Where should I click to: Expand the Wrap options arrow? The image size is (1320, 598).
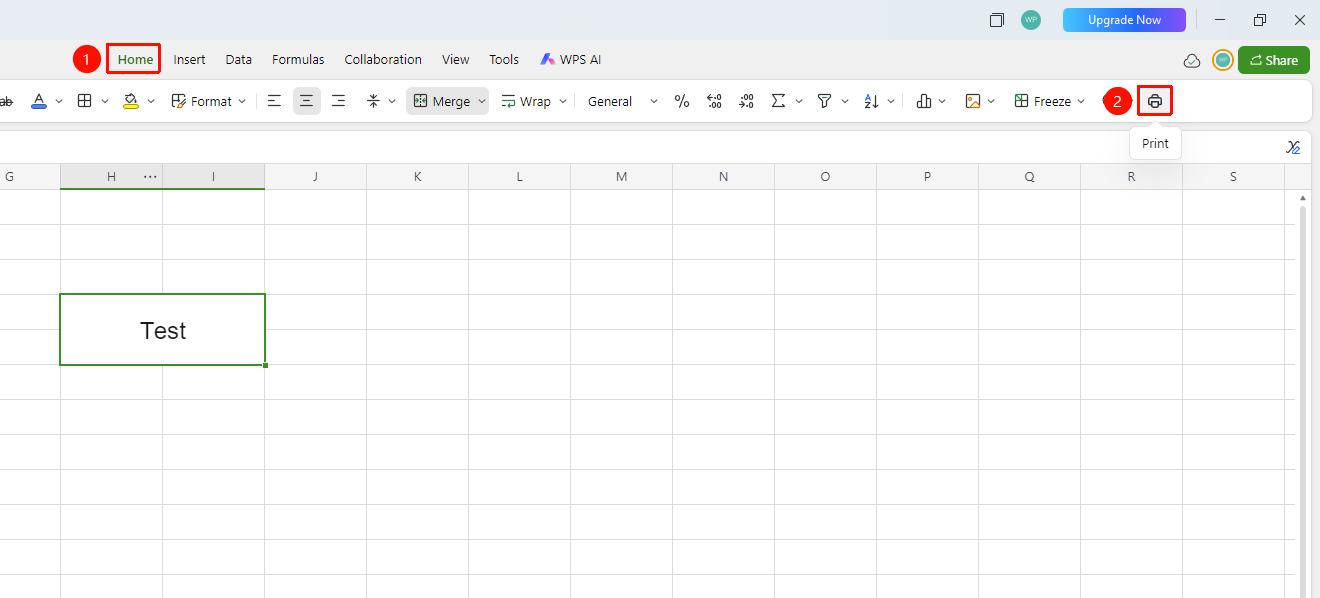click(x=563, y=101)
